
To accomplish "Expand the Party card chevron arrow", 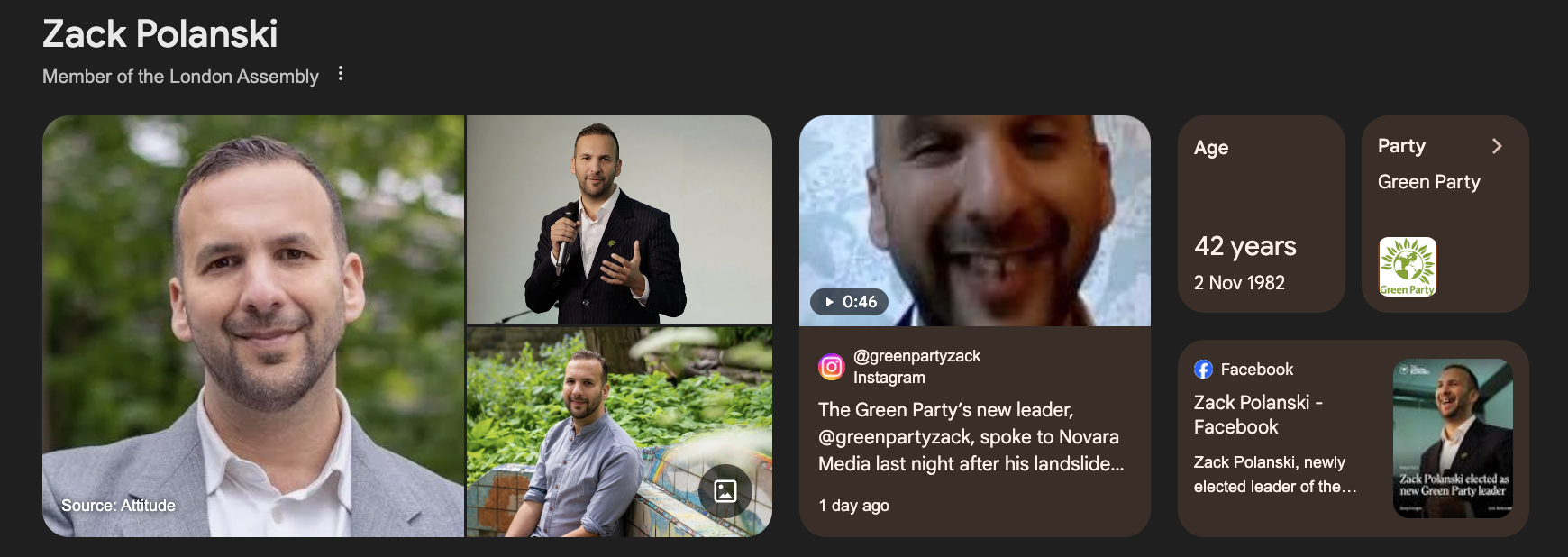I will [x=1497, y=146].
